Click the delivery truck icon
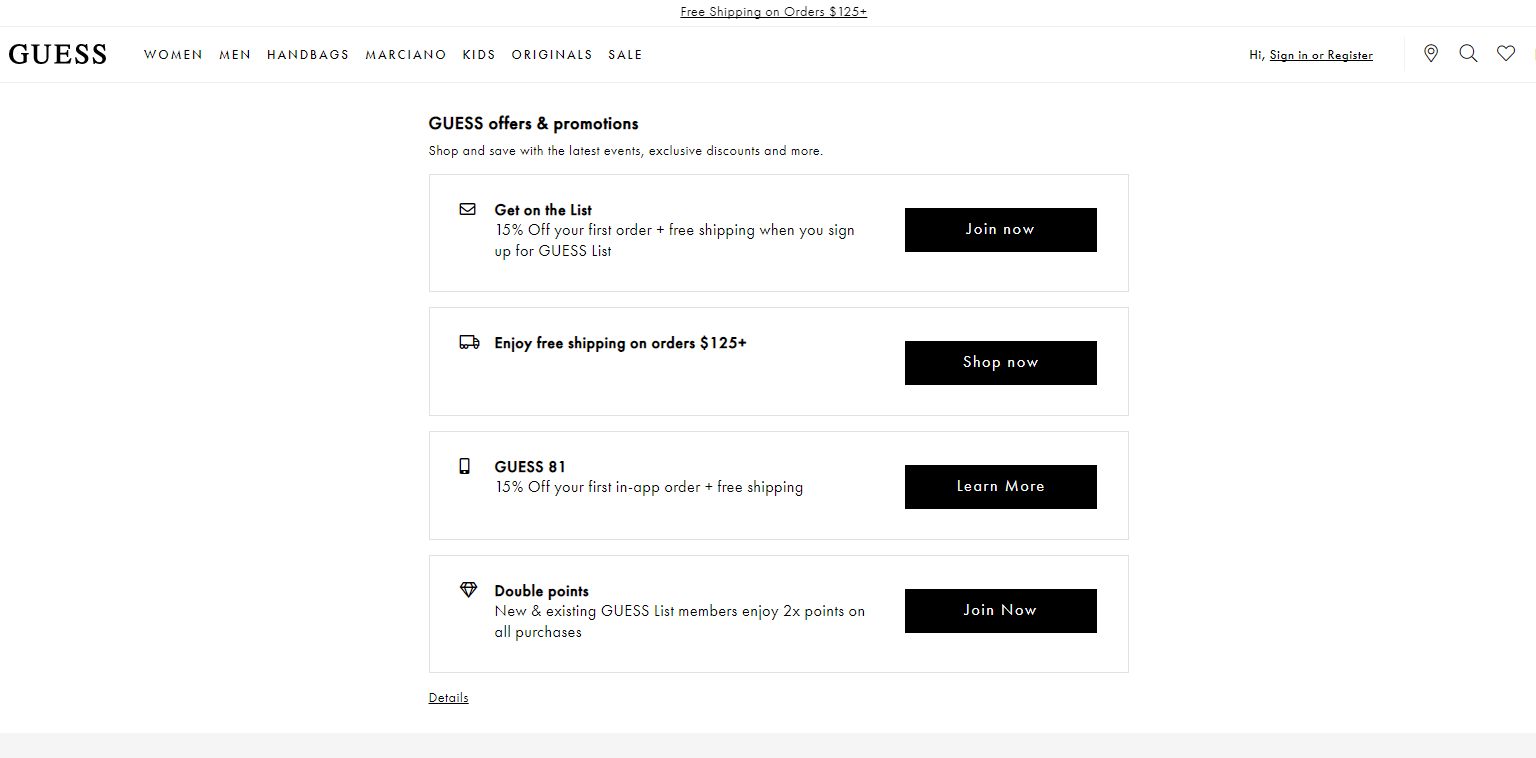The height and width of the screenshot is (758, 1536). coord(469,342)
